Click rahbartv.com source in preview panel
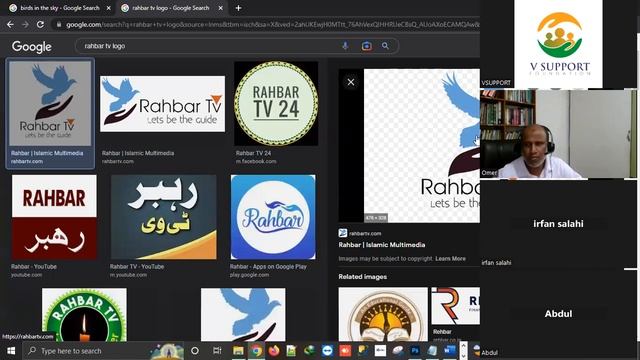Viewport: 640px width, 360px height. point(365,233)
